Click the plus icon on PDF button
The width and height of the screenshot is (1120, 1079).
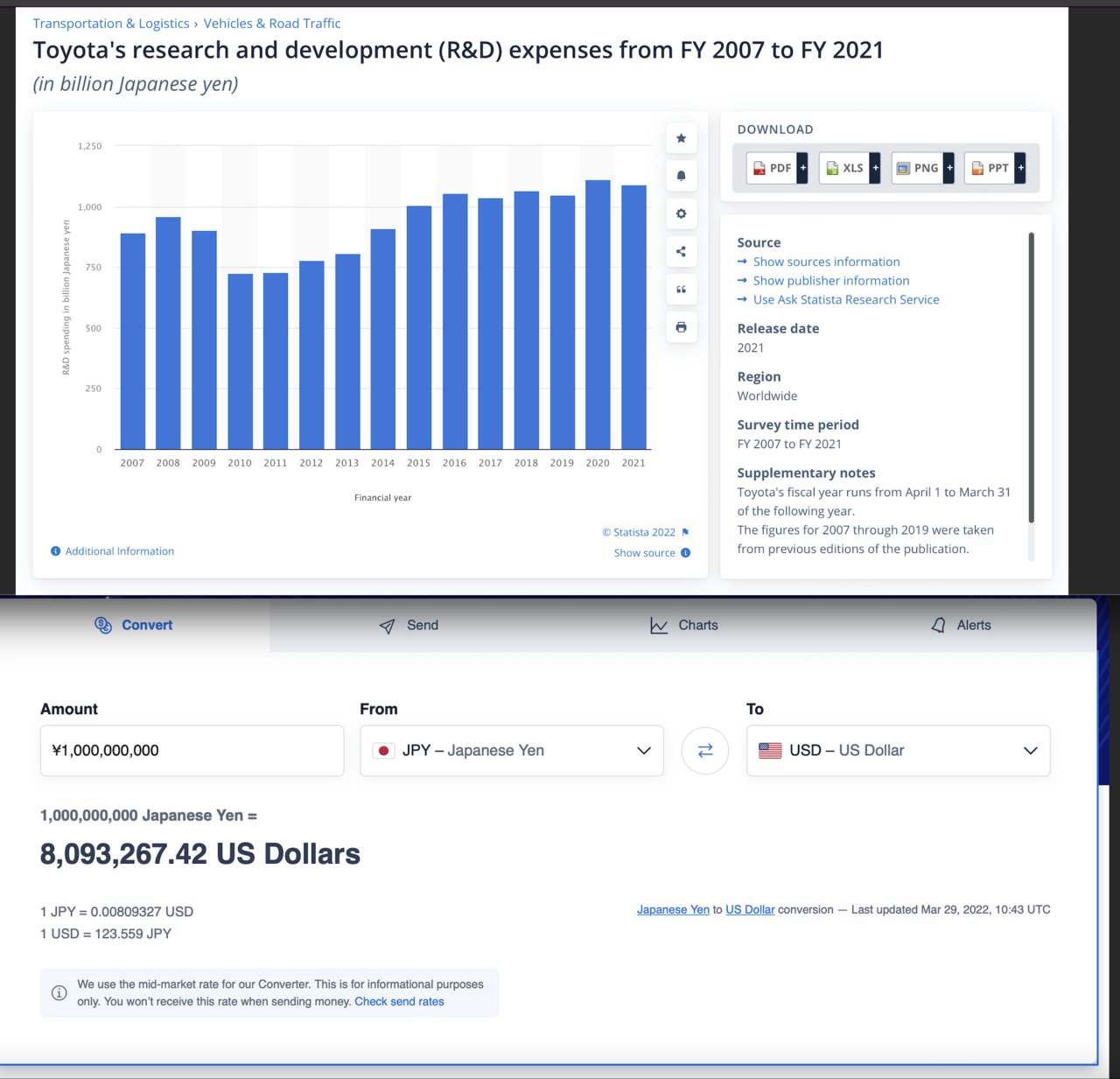(802, 168)
